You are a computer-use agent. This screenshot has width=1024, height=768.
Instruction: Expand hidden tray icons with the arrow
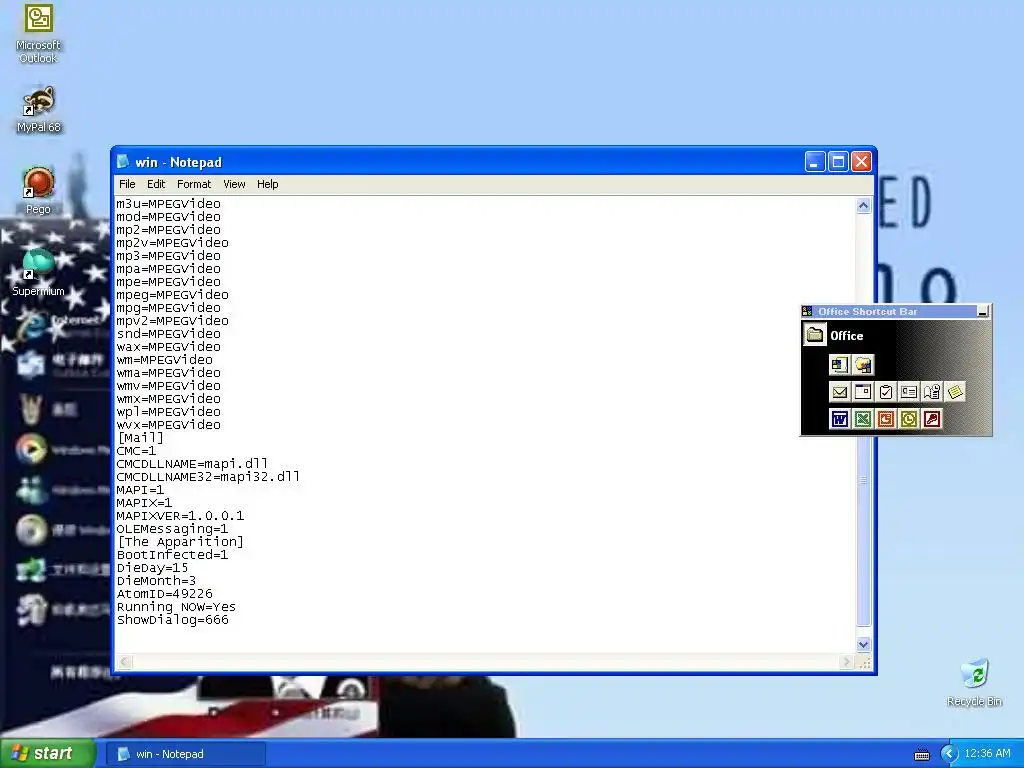pyautogui.click(x=949, y=754)
